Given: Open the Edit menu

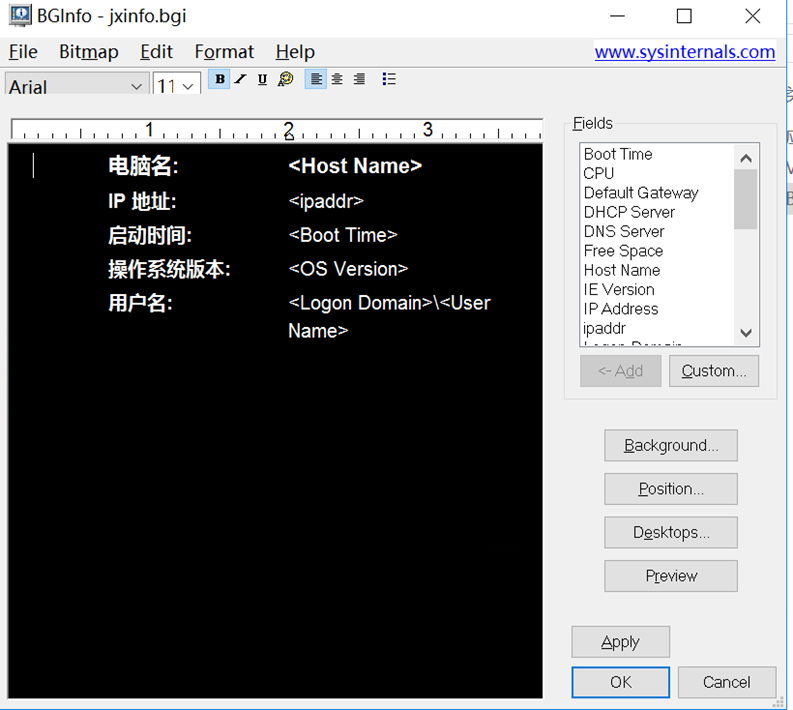Looking at the screenshot, I should pyautogui.click(x=156, y=52).
